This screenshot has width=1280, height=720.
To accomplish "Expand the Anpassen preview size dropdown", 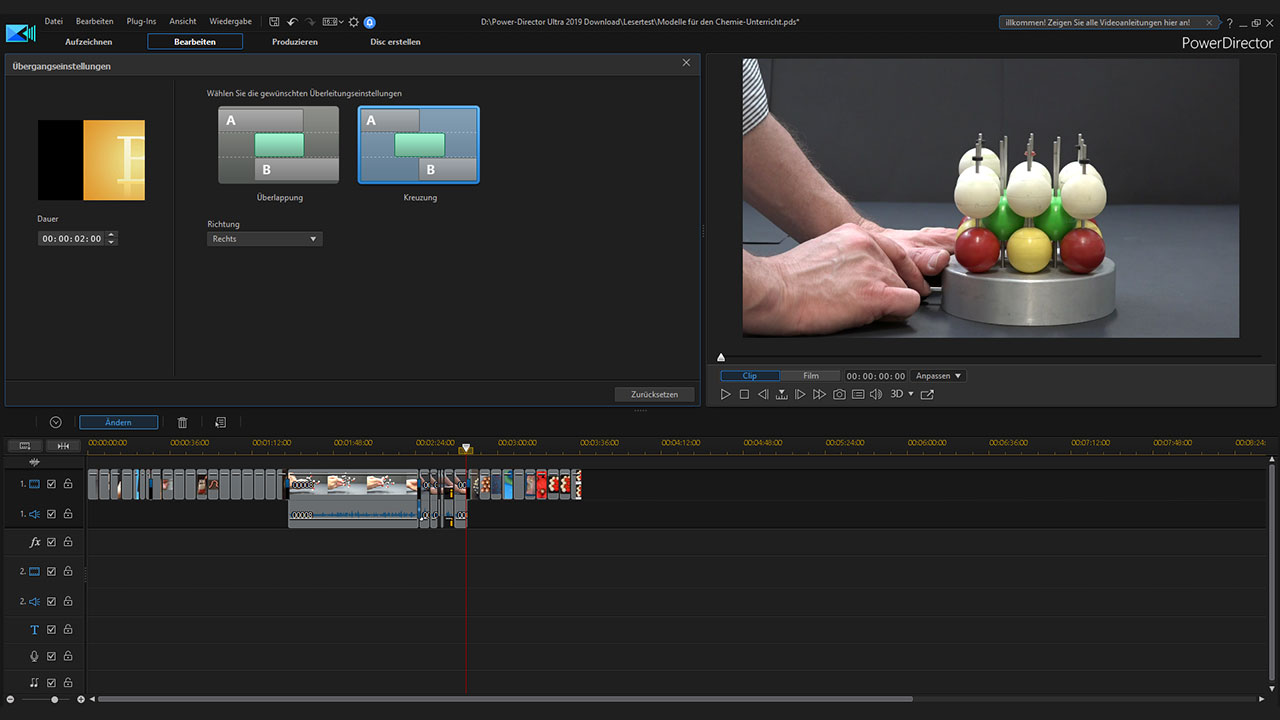I will [939, 376].
